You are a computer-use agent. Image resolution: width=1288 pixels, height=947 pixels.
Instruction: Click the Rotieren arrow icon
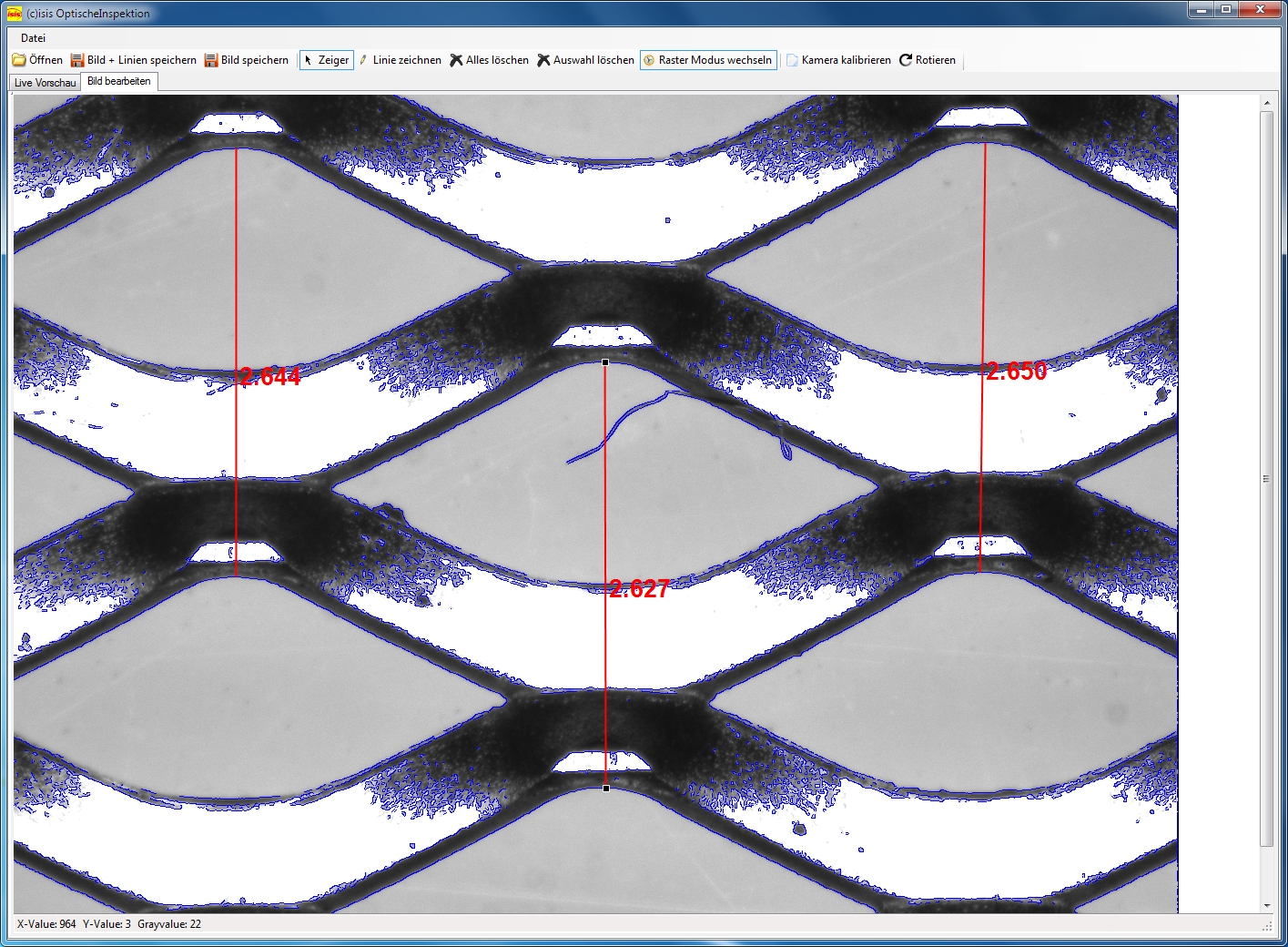[x=906, y=60]
